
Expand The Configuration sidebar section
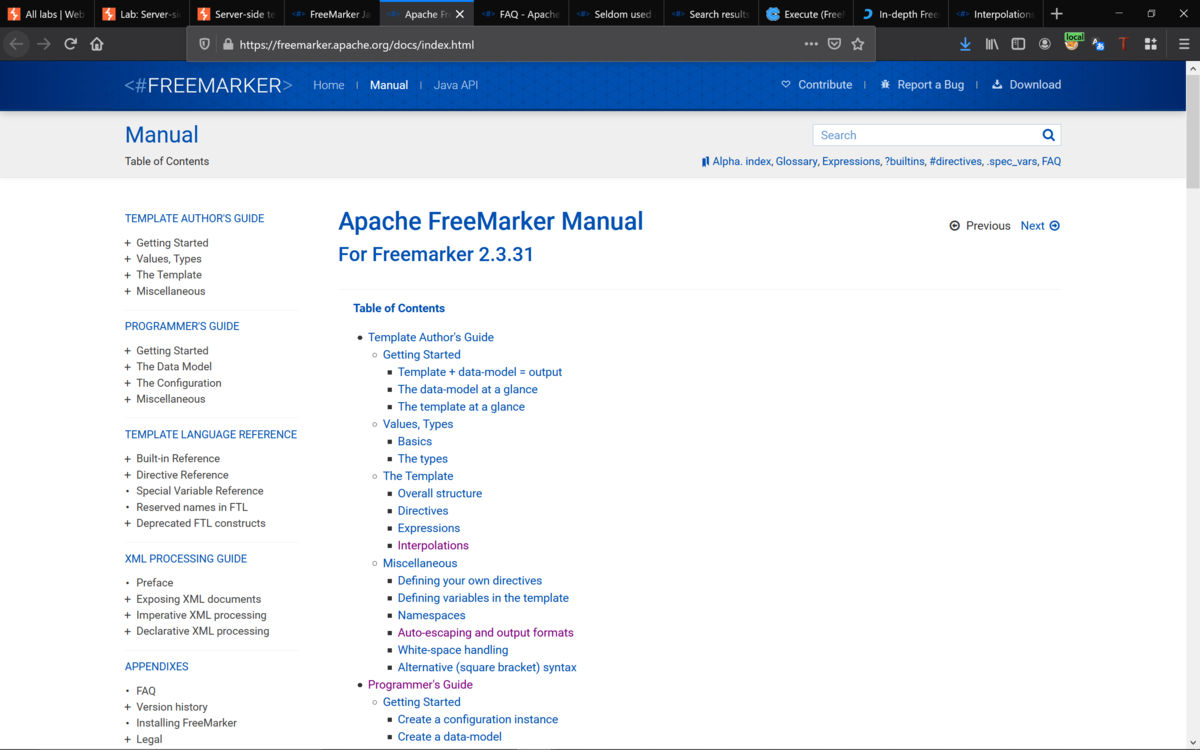[x=128, y=383]
